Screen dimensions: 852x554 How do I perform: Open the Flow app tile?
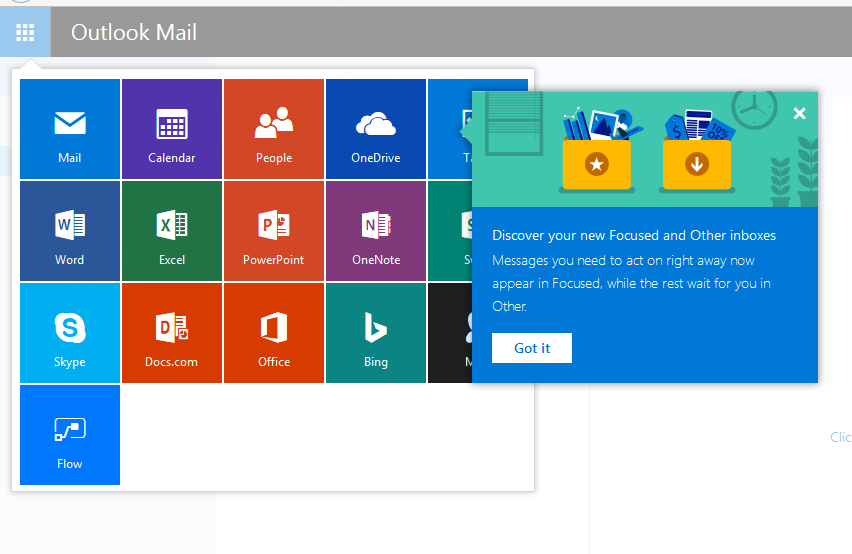click(x=70, y=435)
